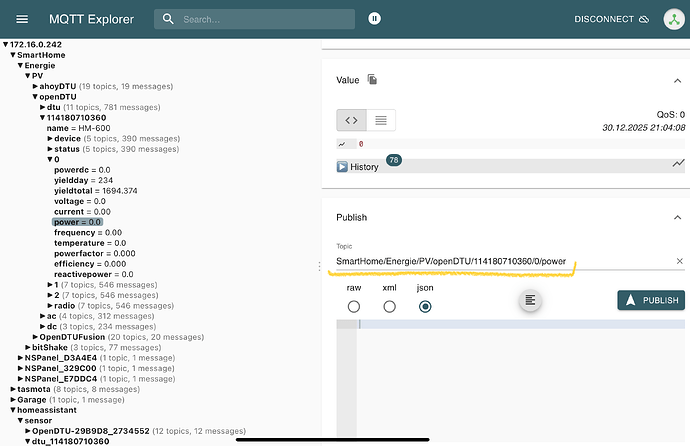Pause updates with the pause button
The width and height of the screenshot is (690, 446).
tap(374, 18)
